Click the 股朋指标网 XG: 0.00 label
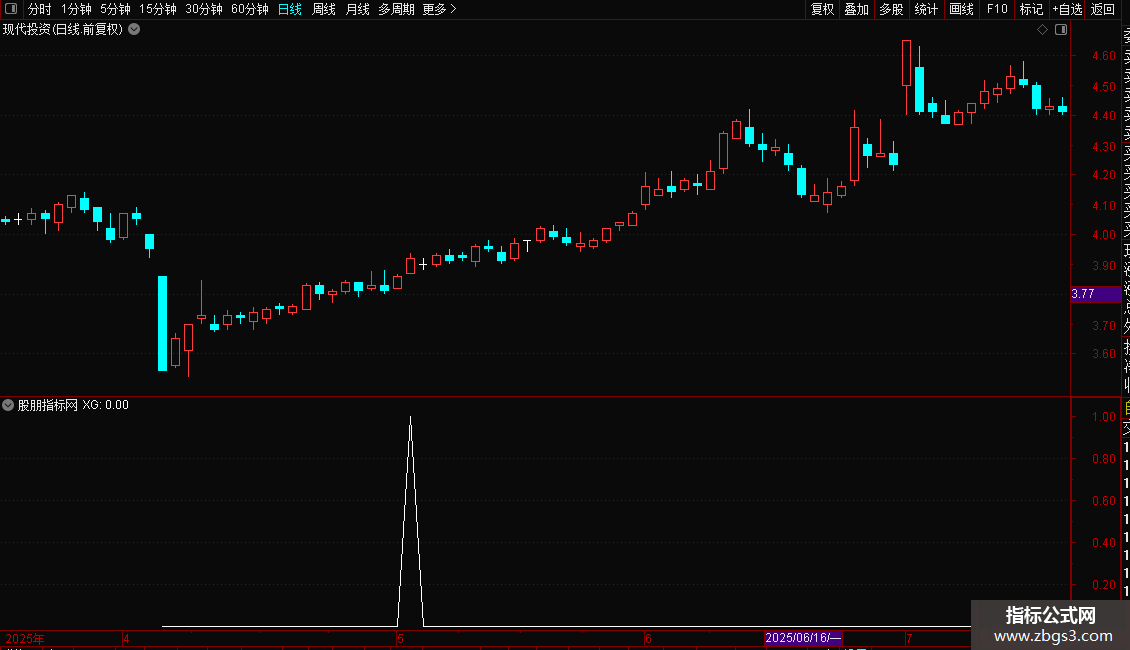The width and height of the screenshot is (1130, 650). pos(73,405)
